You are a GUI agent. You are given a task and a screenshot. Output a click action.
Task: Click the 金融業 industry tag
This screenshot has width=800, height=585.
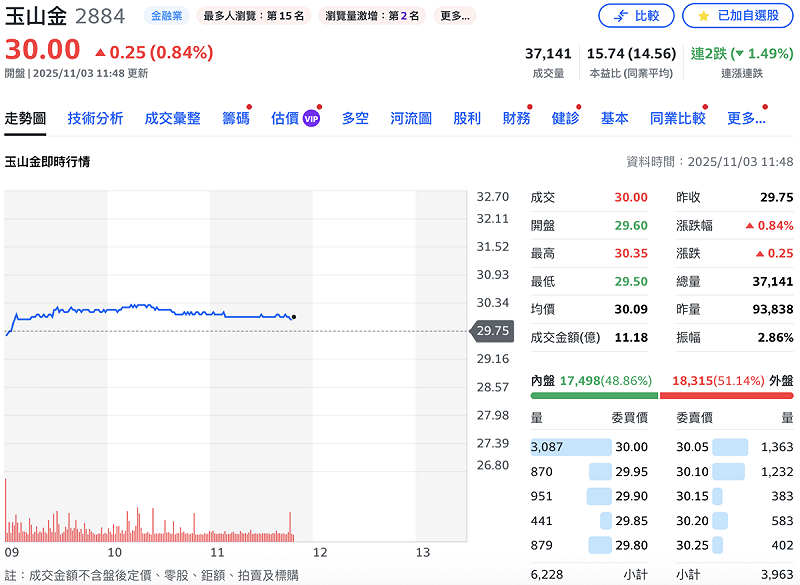[166, 16]
